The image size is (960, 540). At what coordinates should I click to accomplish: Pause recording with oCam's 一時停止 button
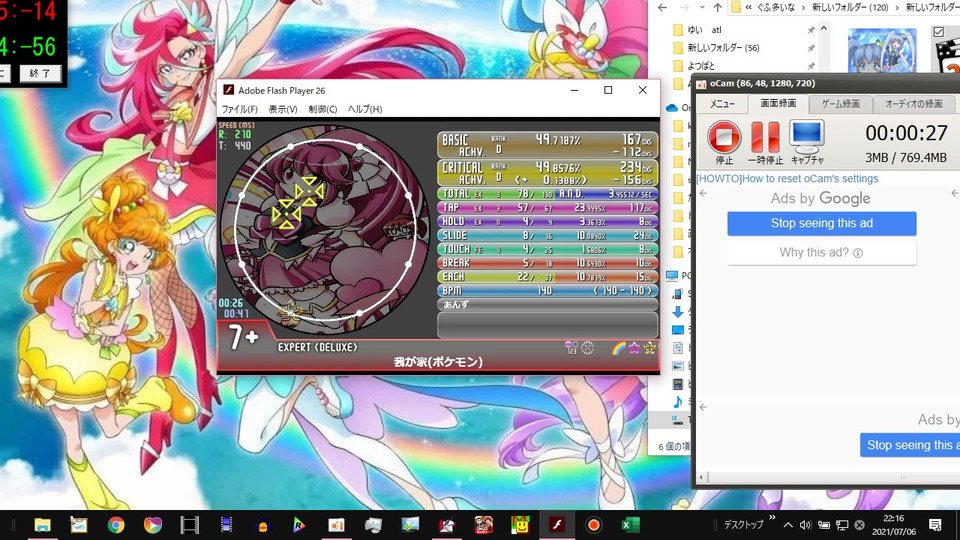(x=765, y=137)
